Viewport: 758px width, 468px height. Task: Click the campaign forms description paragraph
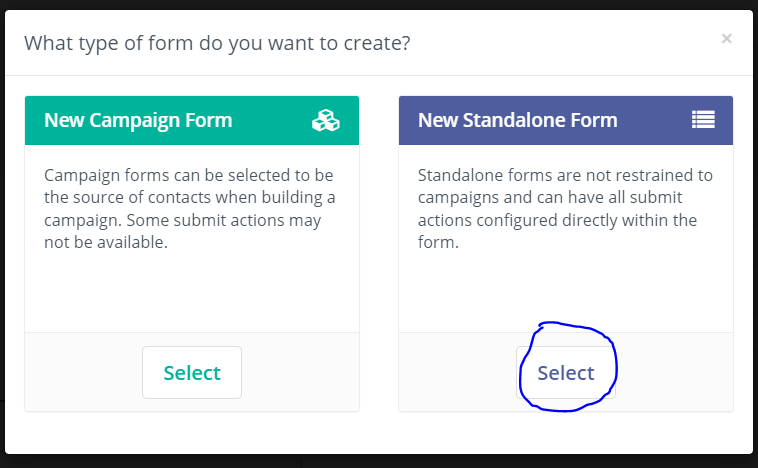click(190, 208)
